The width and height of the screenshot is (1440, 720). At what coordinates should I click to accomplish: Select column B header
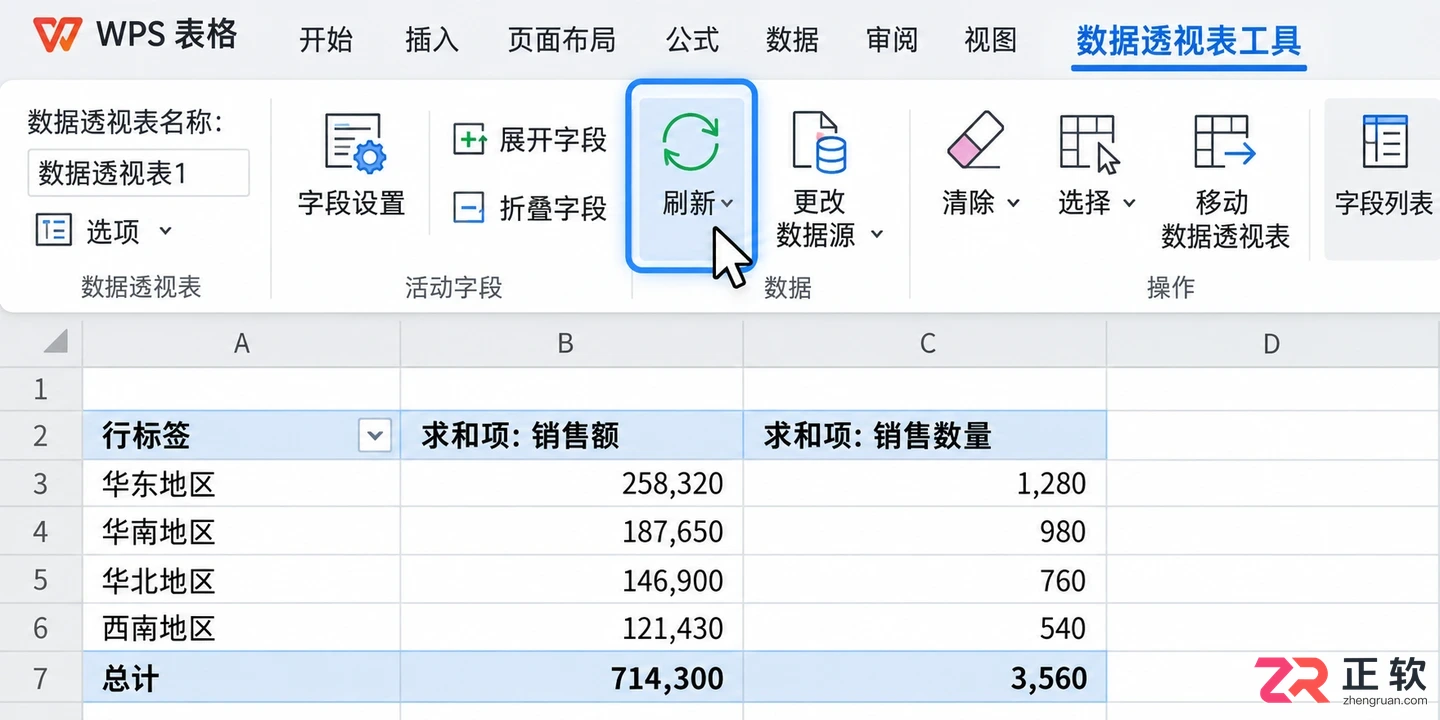point(571,343)
